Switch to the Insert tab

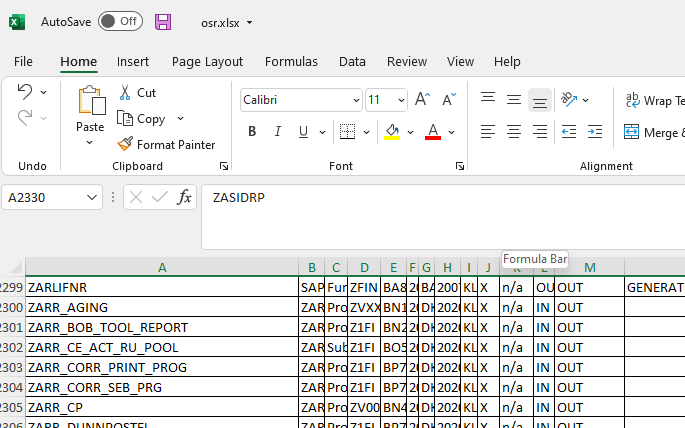[x=133, y=62]
